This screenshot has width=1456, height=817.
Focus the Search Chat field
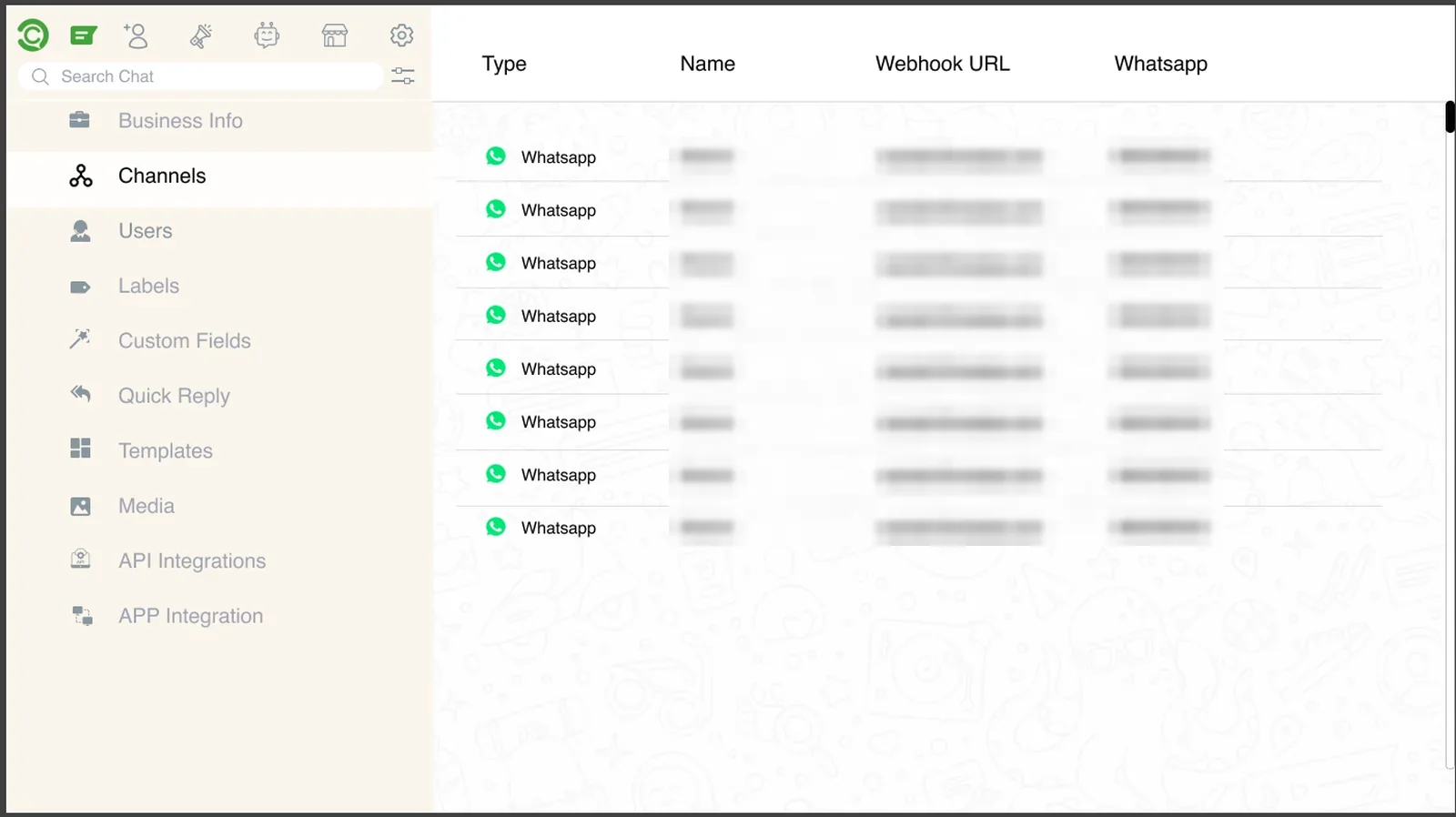pos(200,76)
